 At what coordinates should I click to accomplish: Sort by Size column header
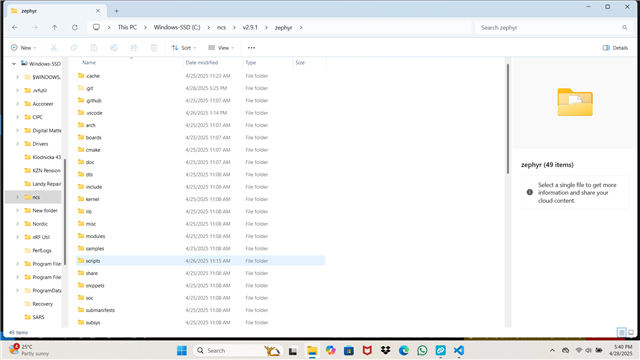[300, 62]
